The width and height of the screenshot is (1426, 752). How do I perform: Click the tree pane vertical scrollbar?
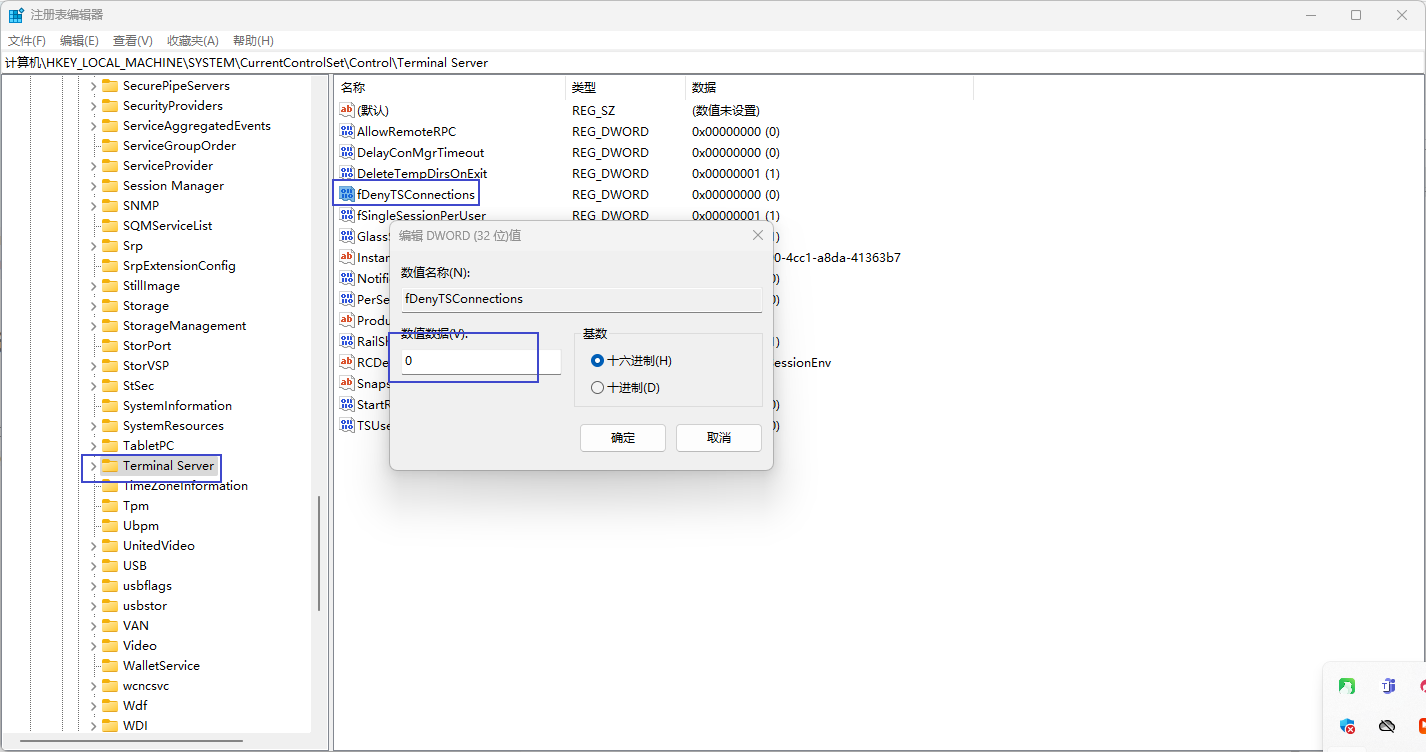319,552
